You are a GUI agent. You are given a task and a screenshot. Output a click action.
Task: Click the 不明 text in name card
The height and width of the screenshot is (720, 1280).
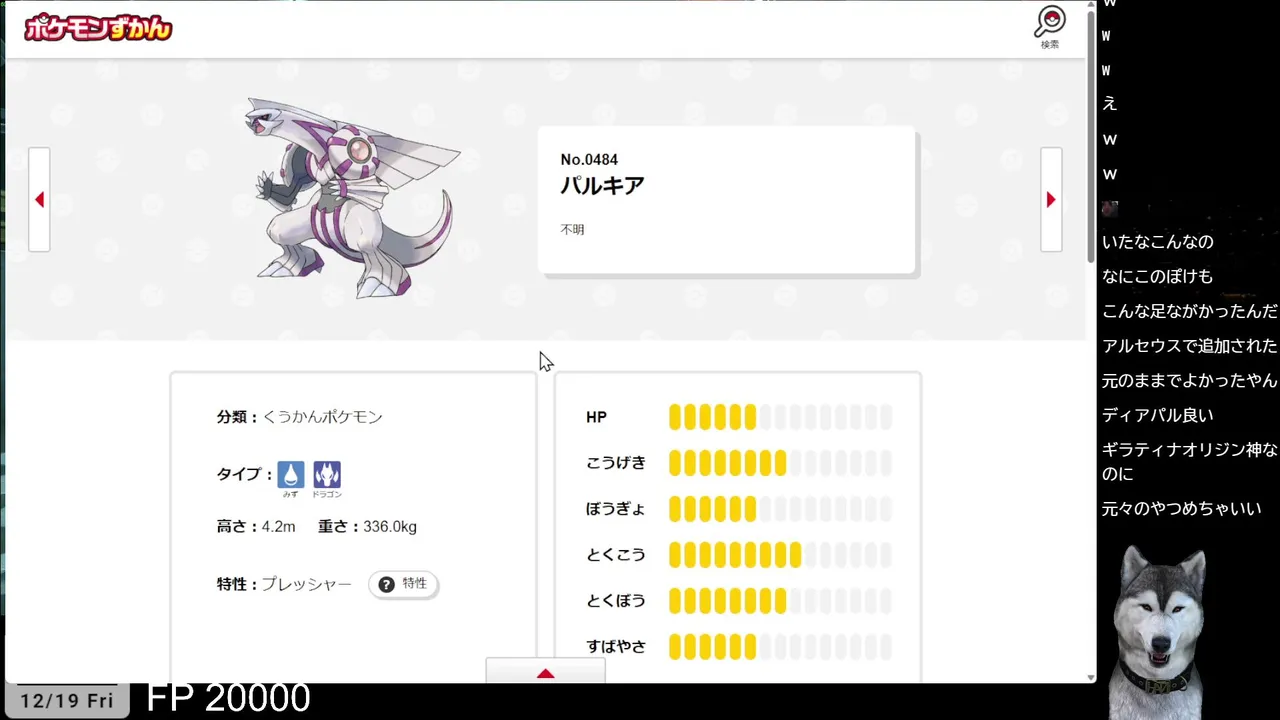572,229
